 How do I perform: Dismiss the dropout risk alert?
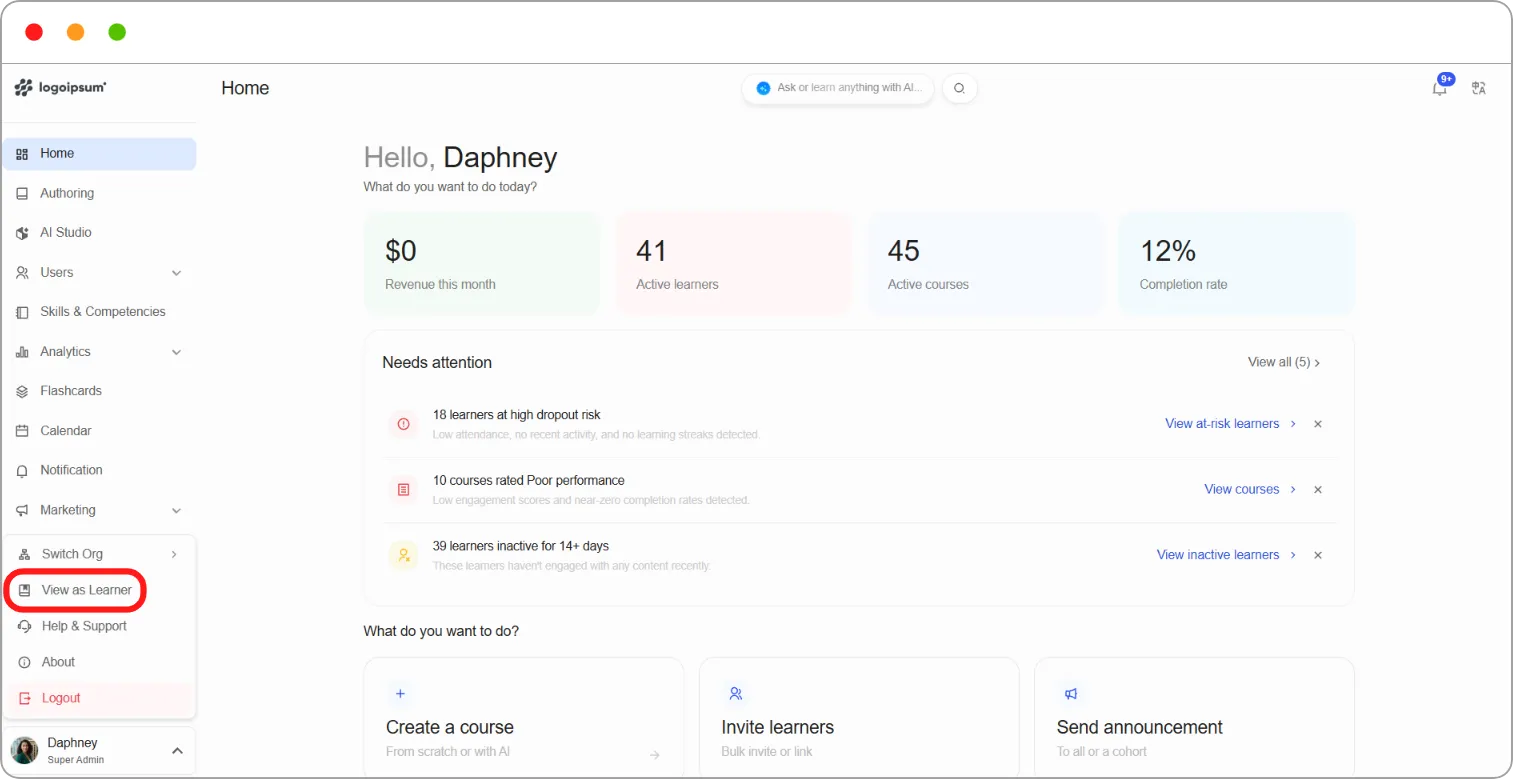click(x=1318, y=424)
